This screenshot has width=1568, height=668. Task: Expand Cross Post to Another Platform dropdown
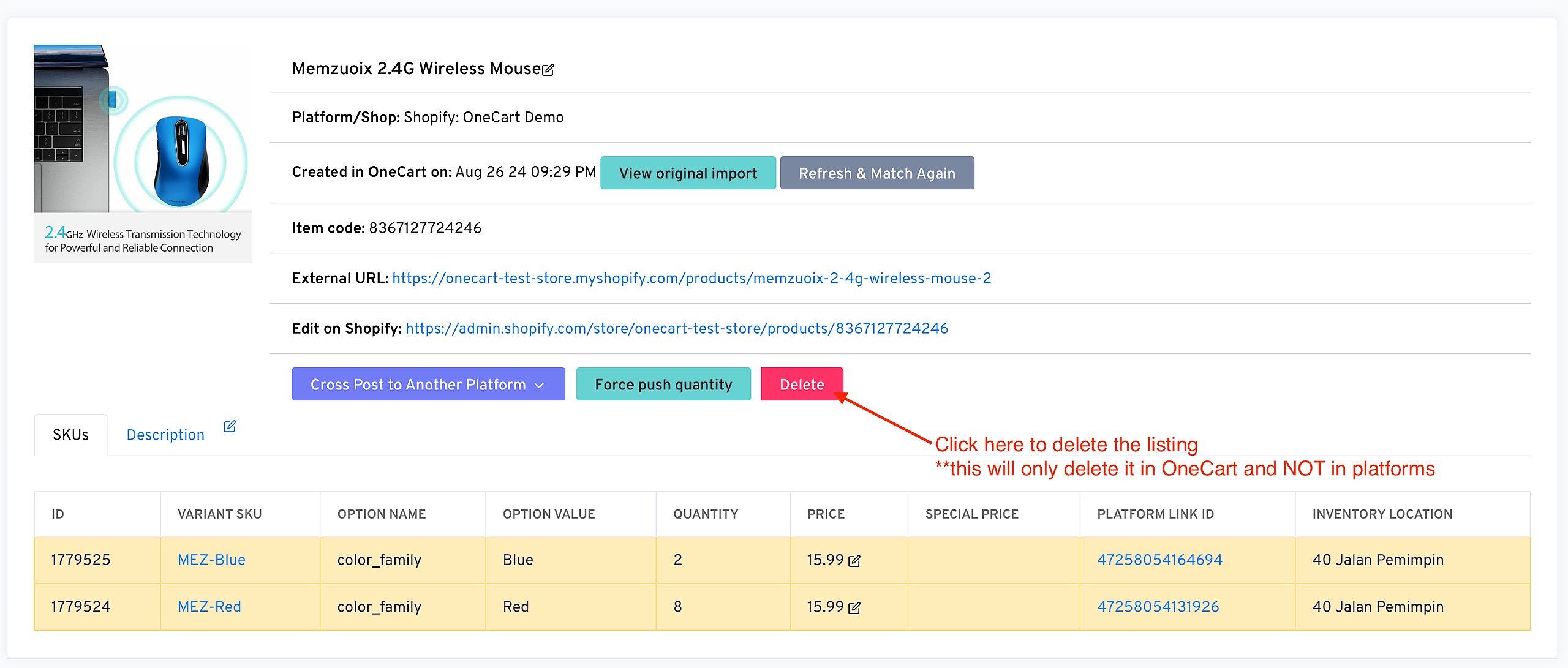[428, 384]
